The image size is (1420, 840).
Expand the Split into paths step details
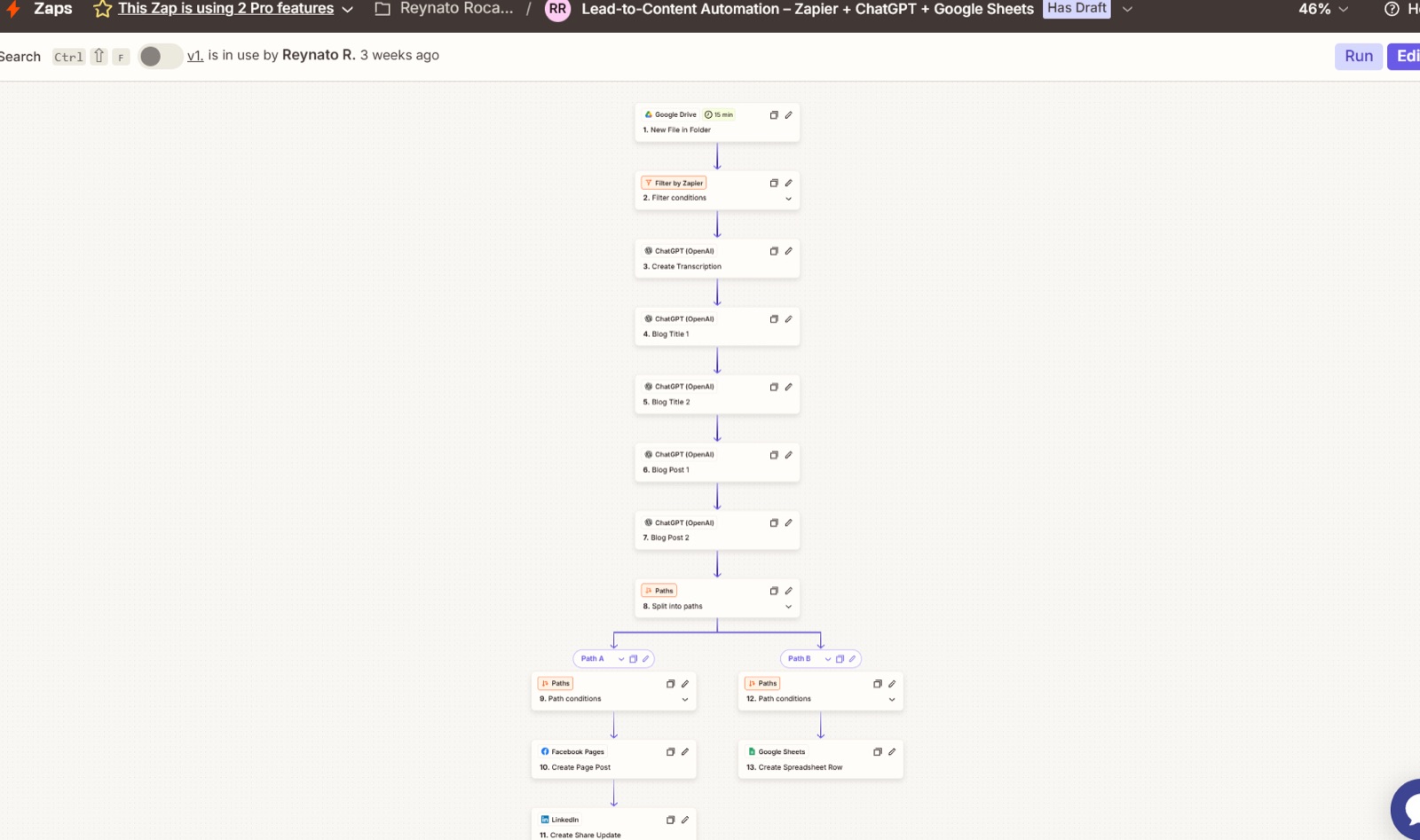788,607
